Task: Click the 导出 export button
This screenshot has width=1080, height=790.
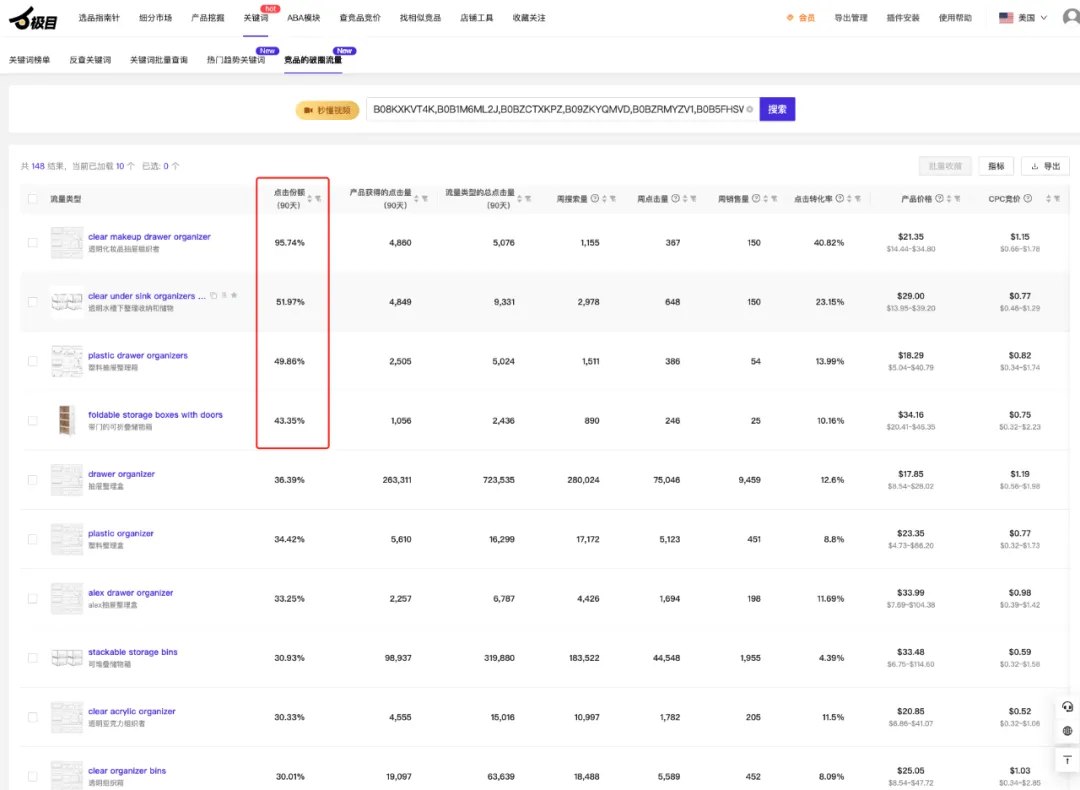Action: [x=1046, y=166]
